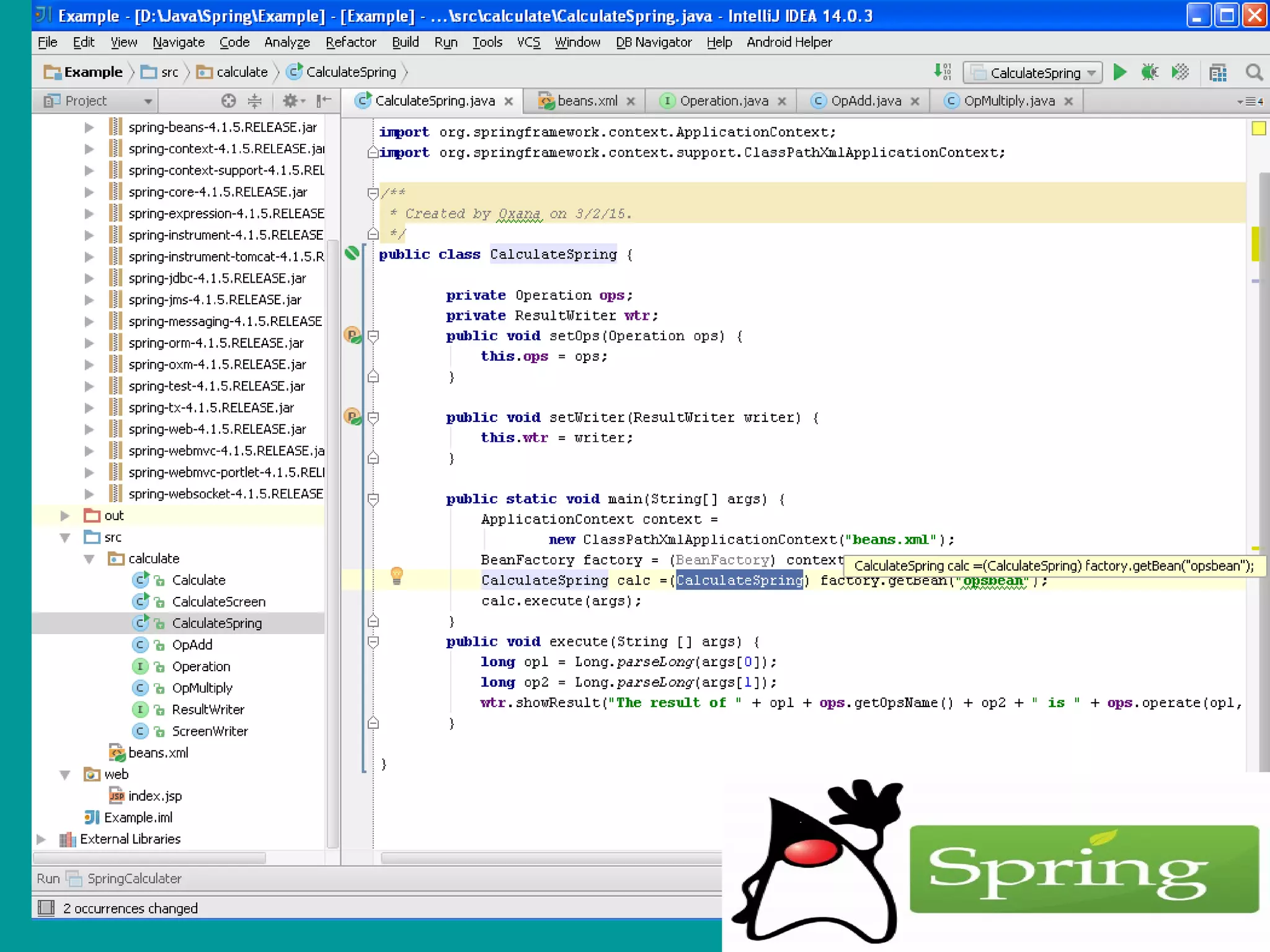Image resolution: width=1270 pixels, height=952 pixels.
Task: Click the yellow inspection status indicator
Action: point(1258,128)
